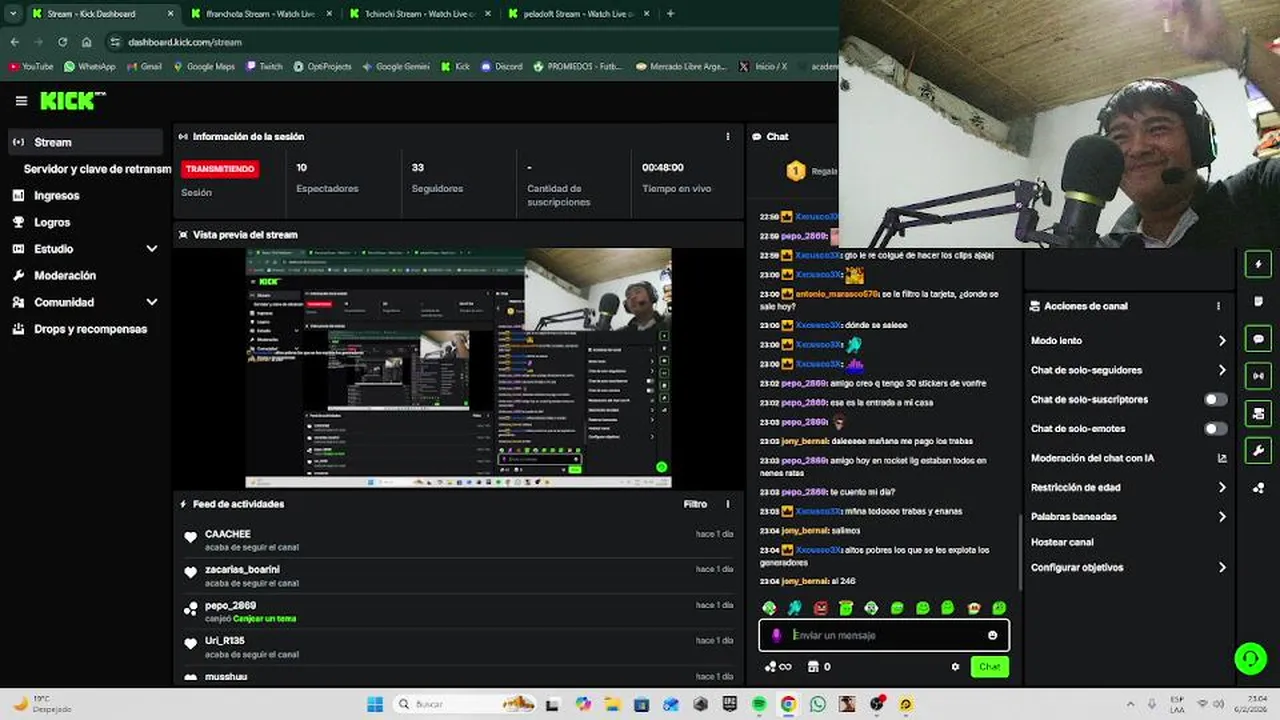Open the green support headset button
The image size is (1280, 720).
[x=1250, y=657]
